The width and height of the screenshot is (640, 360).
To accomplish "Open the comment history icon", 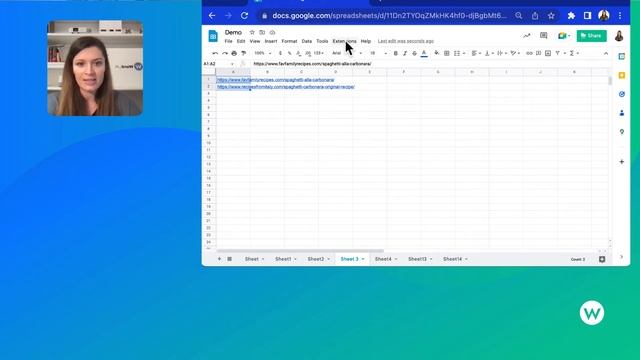I will point(543,36).
